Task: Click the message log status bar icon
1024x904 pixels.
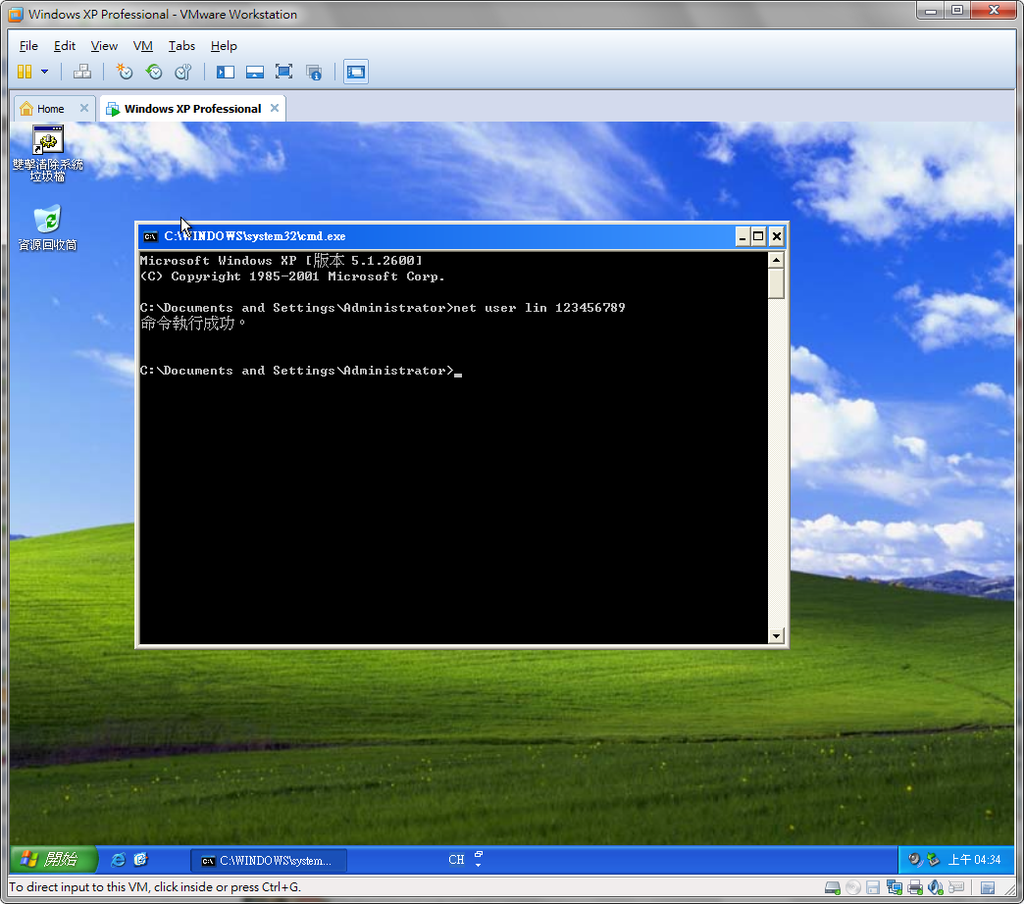Action: [x=987, y=888]
